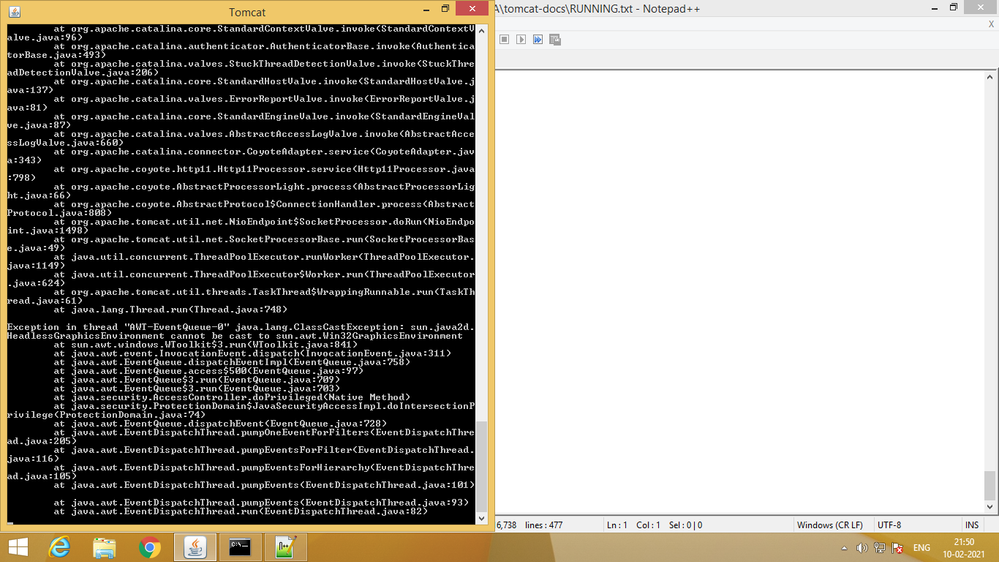Switch to Notepad++ via its taskbar icon
Screen dimensions: 999x562
(285, 547)
